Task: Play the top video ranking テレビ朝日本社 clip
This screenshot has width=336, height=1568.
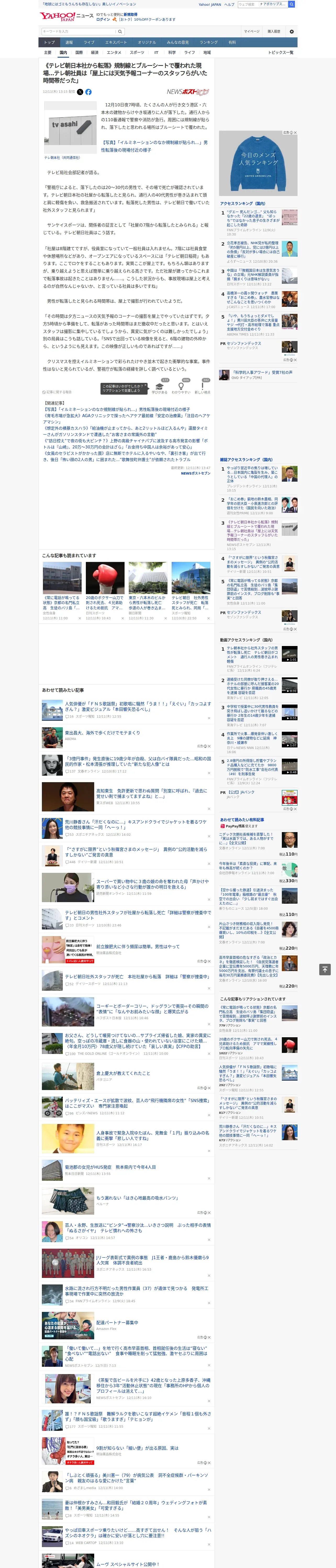Action: [x=290, y=654]
